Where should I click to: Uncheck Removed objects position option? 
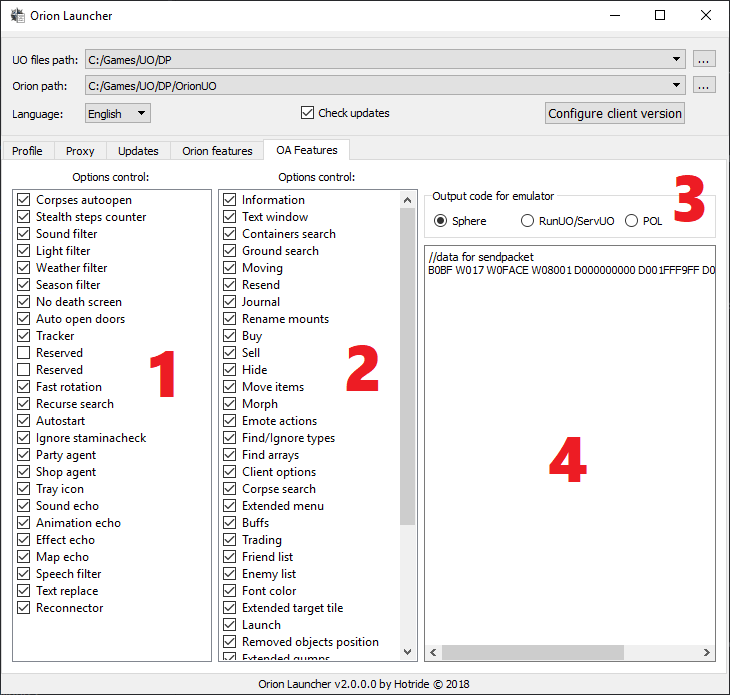click(x=230, y=641)
